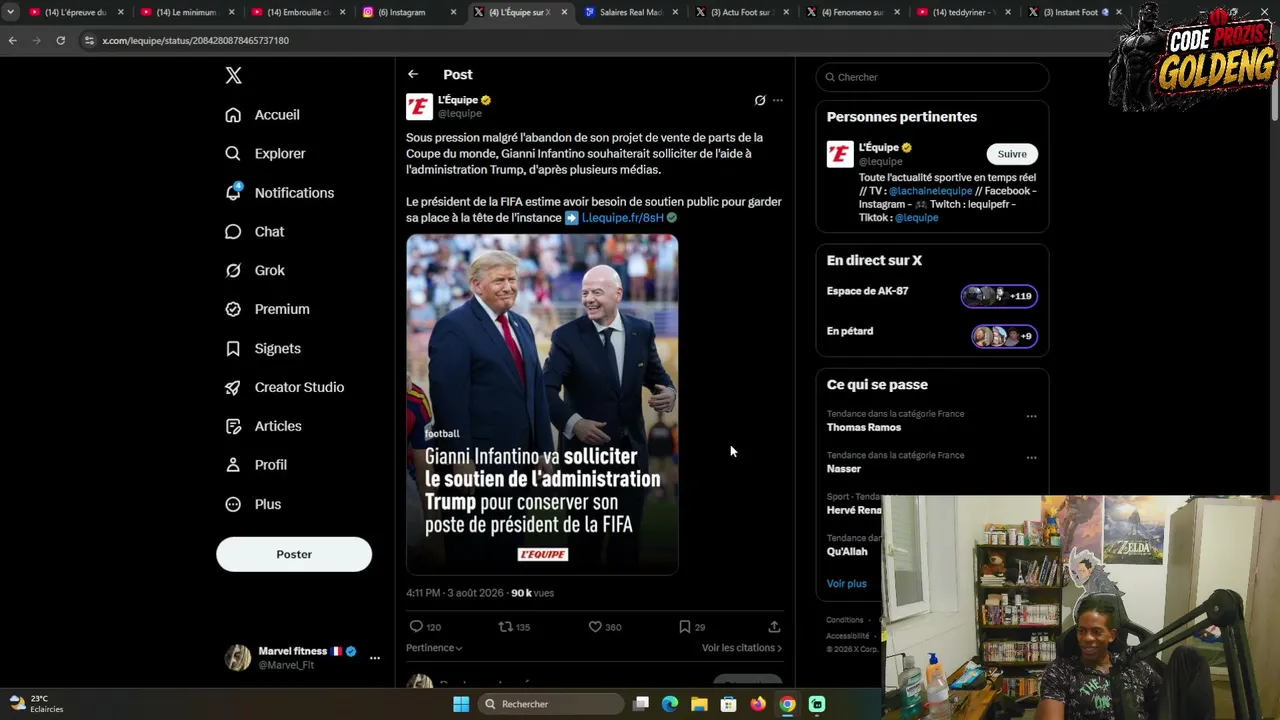
Task: Switch to the teddyriner tab
Action: pos(963,12)
